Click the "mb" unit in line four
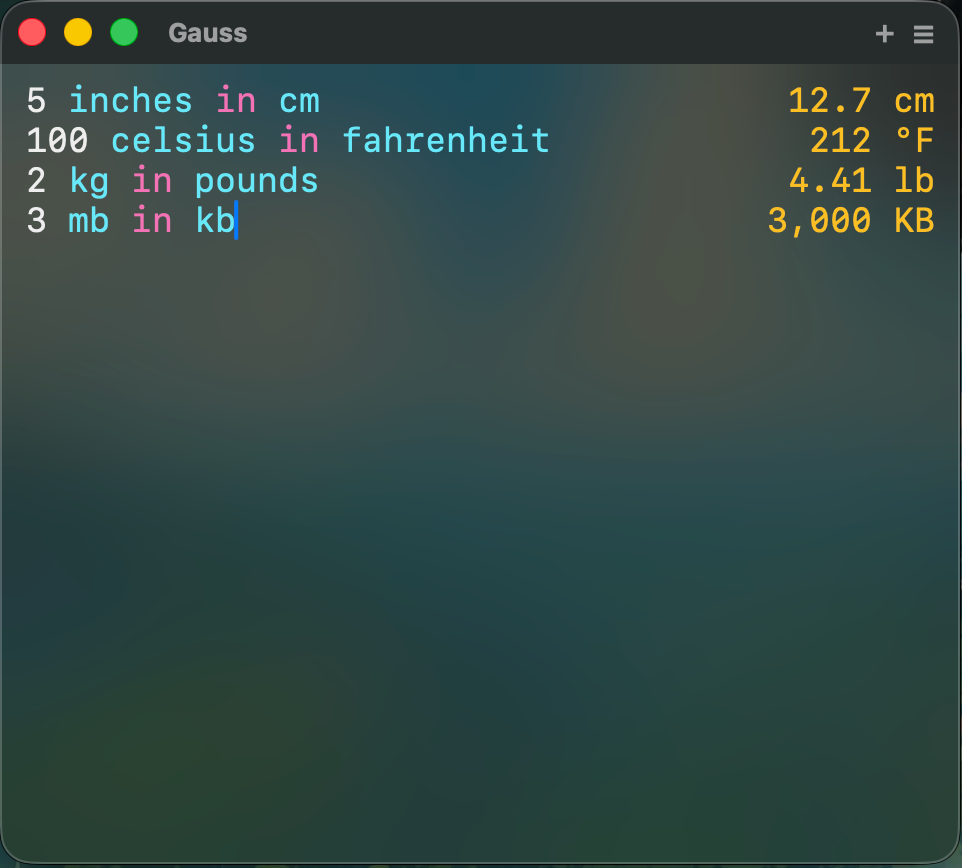The image size is (962, 868). pyautogui.click(x=89, y=220)
